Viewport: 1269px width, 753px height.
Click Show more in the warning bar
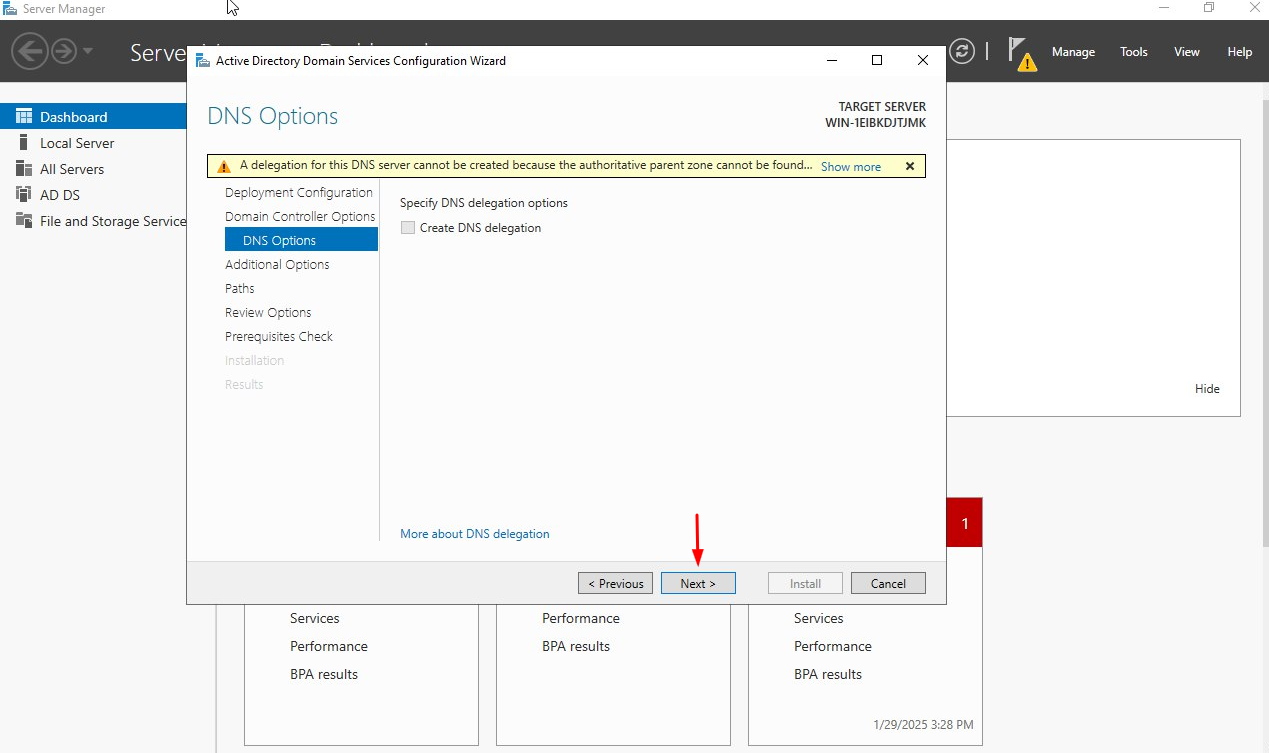(x=851, y=167)
